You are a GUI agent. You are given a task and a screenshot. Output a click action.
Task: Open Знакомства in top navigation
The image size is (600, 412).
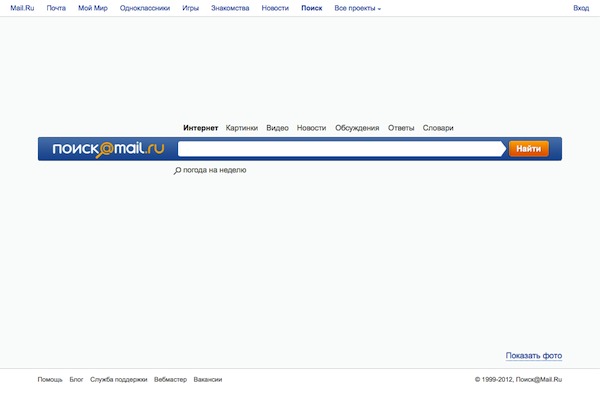(x=230, y=8)
